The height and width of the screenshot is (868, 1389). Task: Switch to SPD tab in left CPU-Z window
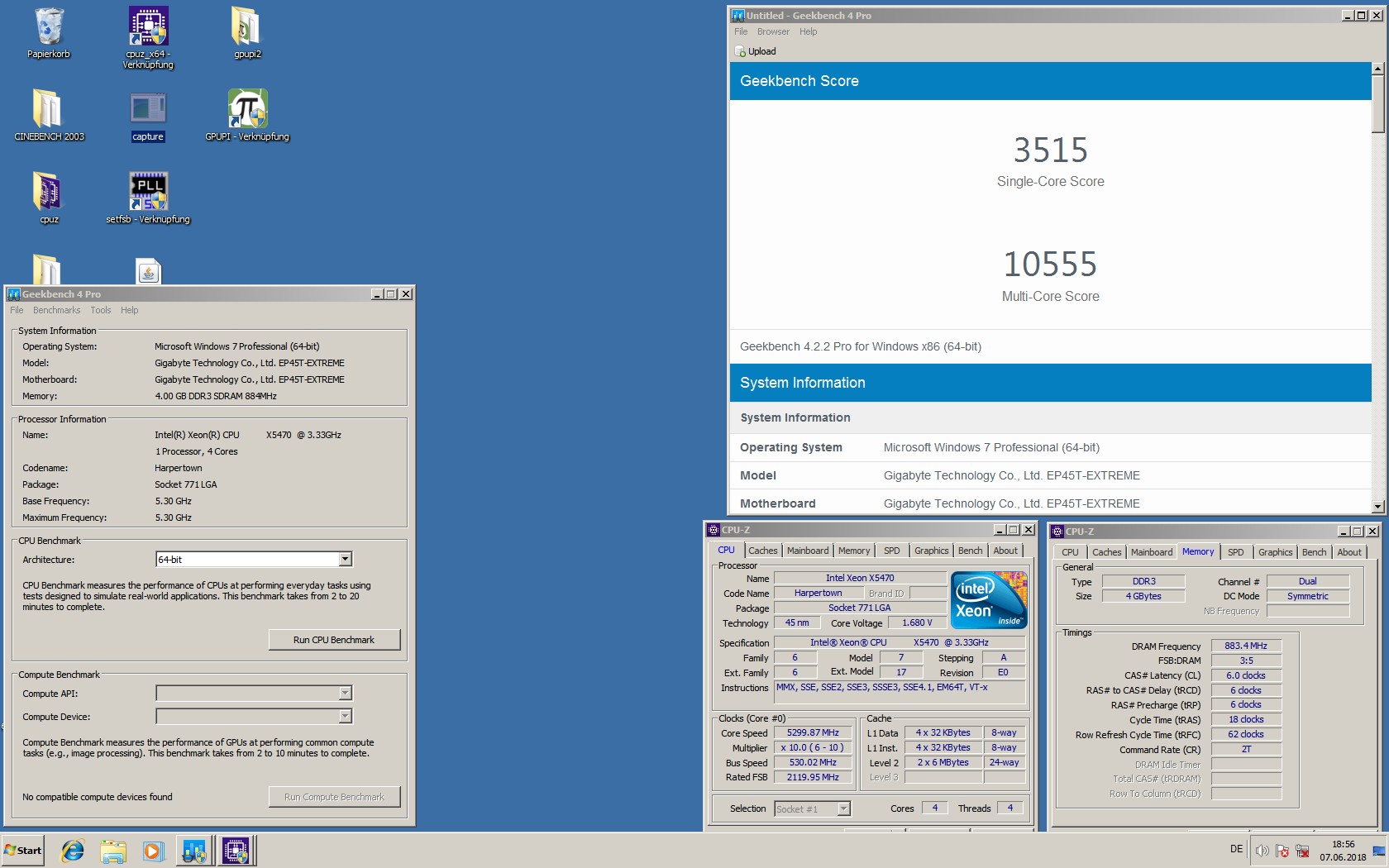pyautogui.click(x=891, y=551)
